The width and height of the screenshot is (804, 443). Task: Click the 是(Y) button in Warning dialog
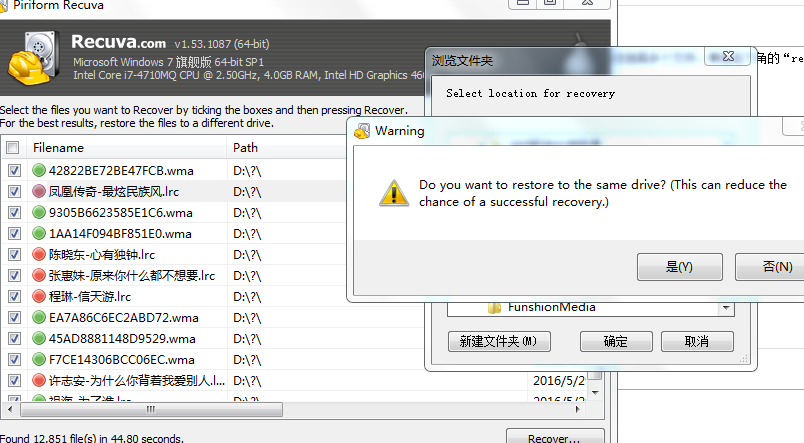point(679,267)
